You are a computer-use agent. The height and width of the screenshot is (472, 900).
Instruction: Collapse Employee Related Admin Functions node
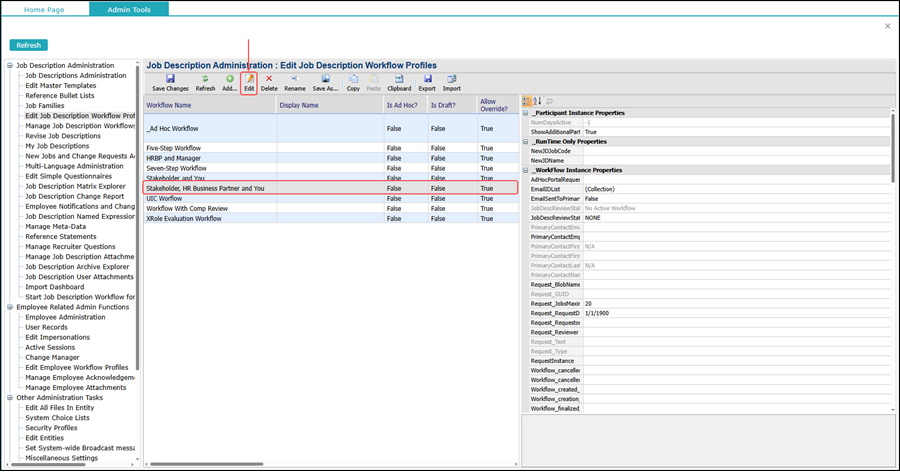coord(10,307)
